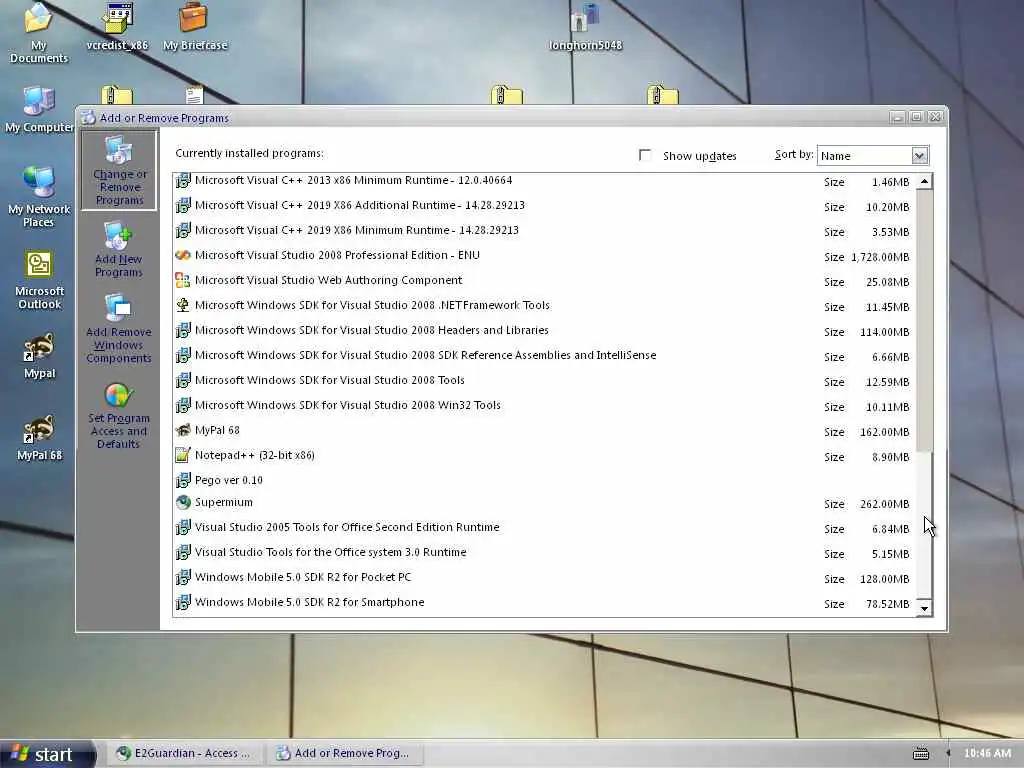Screen dimensions: 1024x768
Task: Select the vcredist_x86 desktop icon
Action: pyautogui.click(x=118, y=27)
